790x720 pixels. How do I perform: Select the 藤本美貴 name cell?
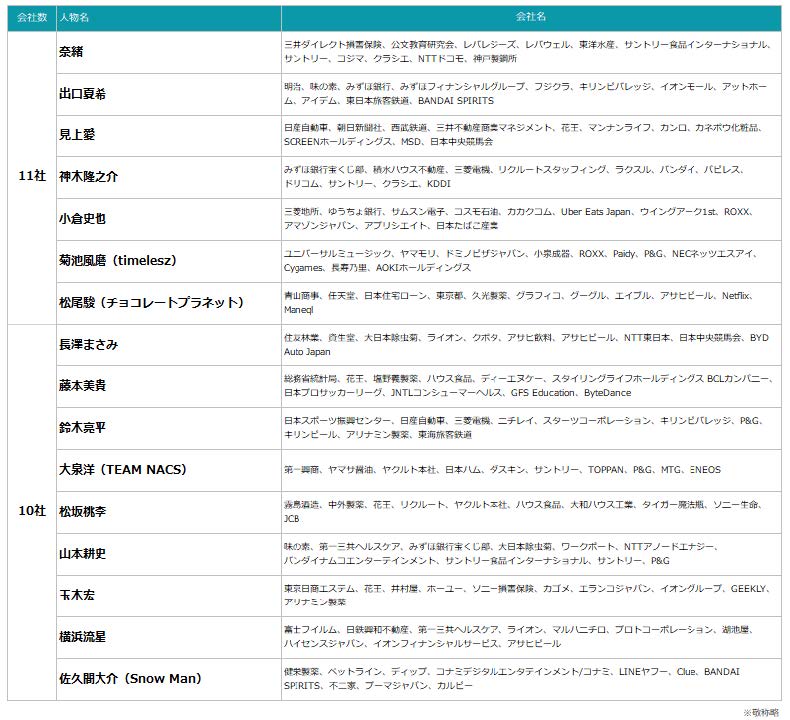pos(84,385)
